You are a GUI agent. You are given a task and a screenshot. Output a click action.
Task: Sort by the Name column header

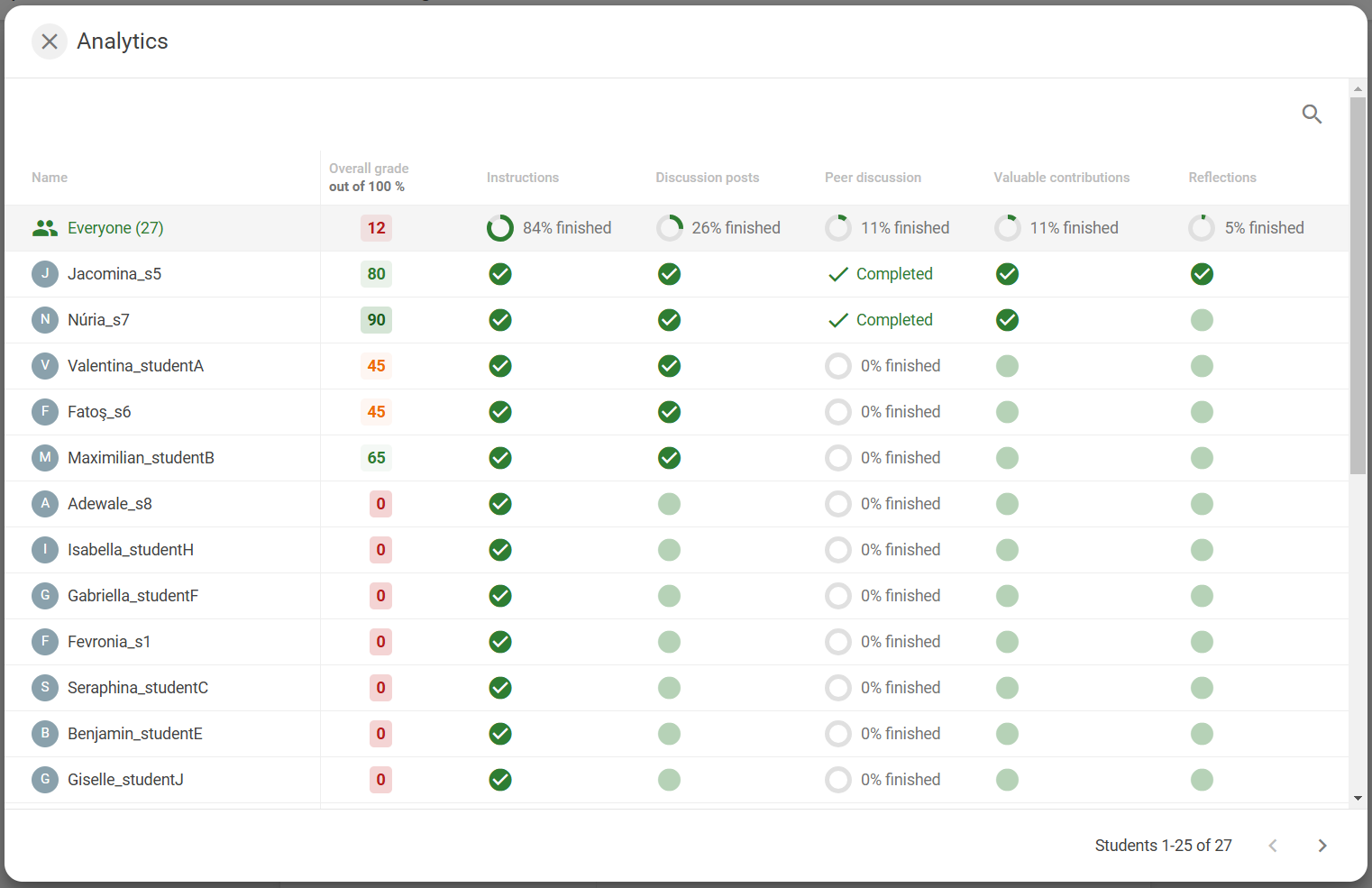coord(50,178)
